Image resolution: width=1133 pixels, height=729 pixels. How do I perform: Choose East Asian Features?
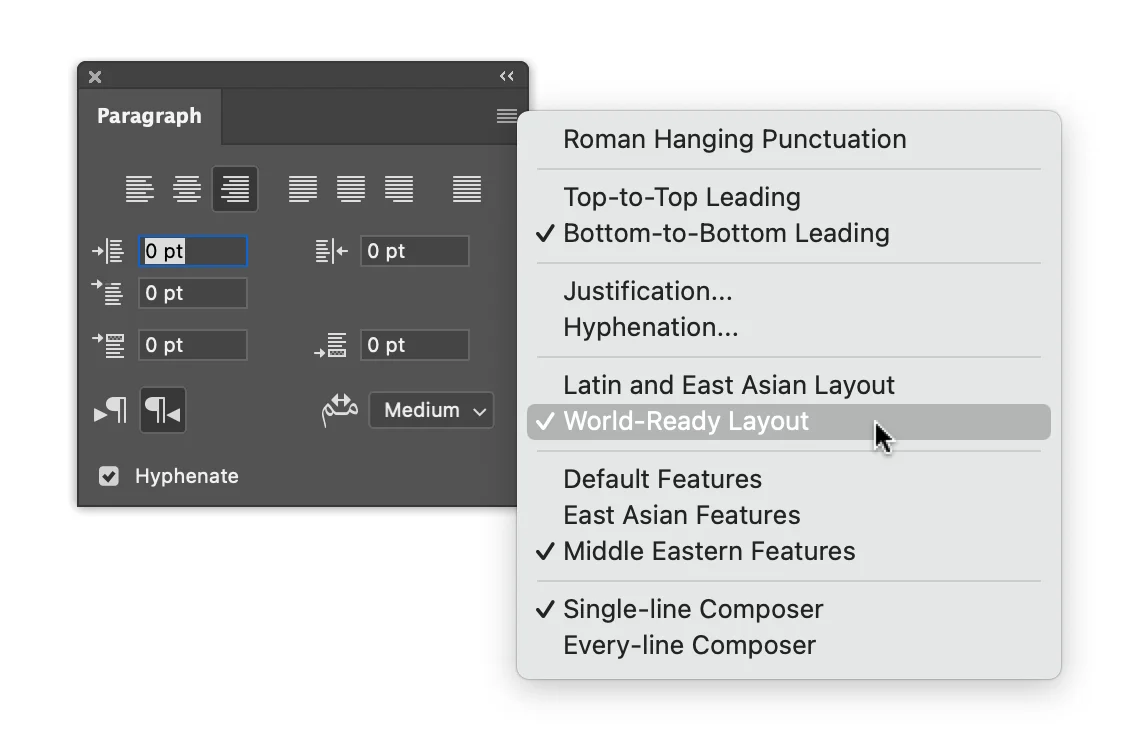tap(789, 515)
